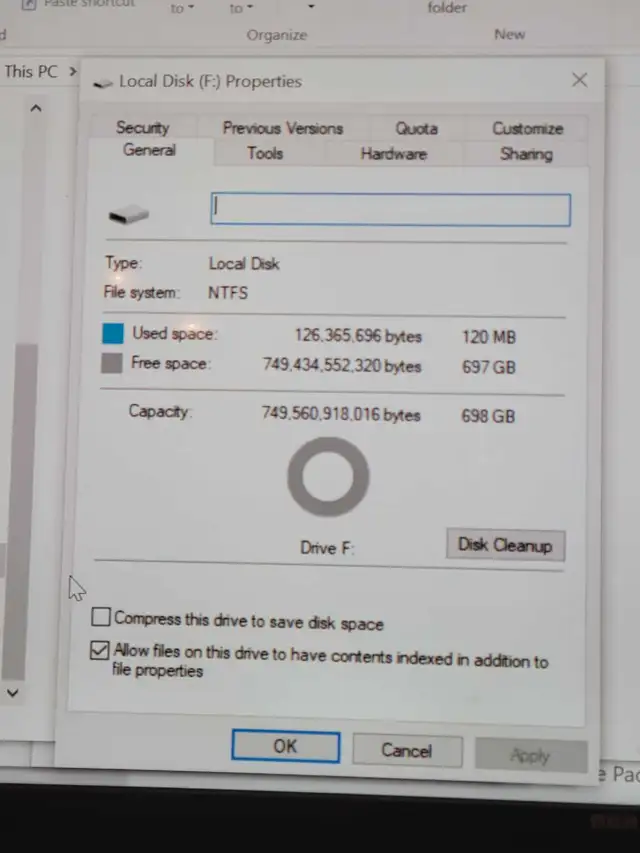The height and width of the screenshot is (853, 640).
Task: Select the General tab
Action: [x=149, y=150]
